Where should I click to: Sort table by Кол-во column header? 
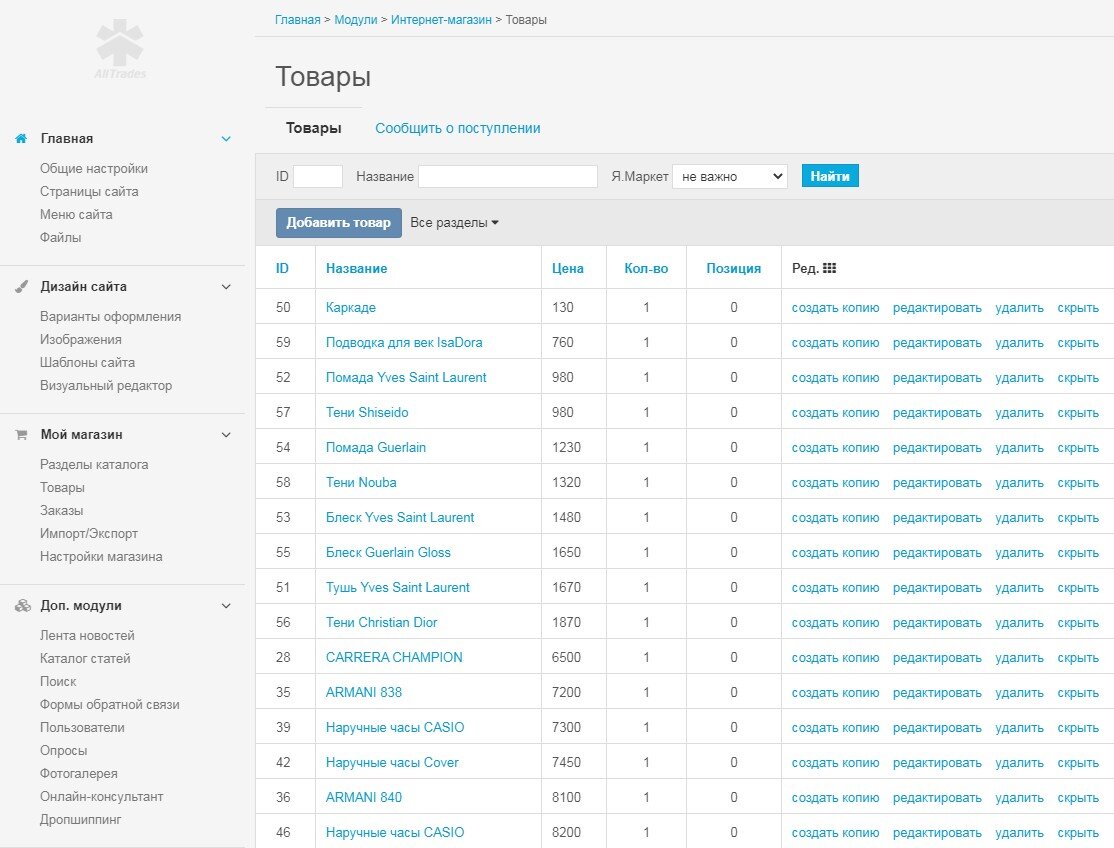646,268
